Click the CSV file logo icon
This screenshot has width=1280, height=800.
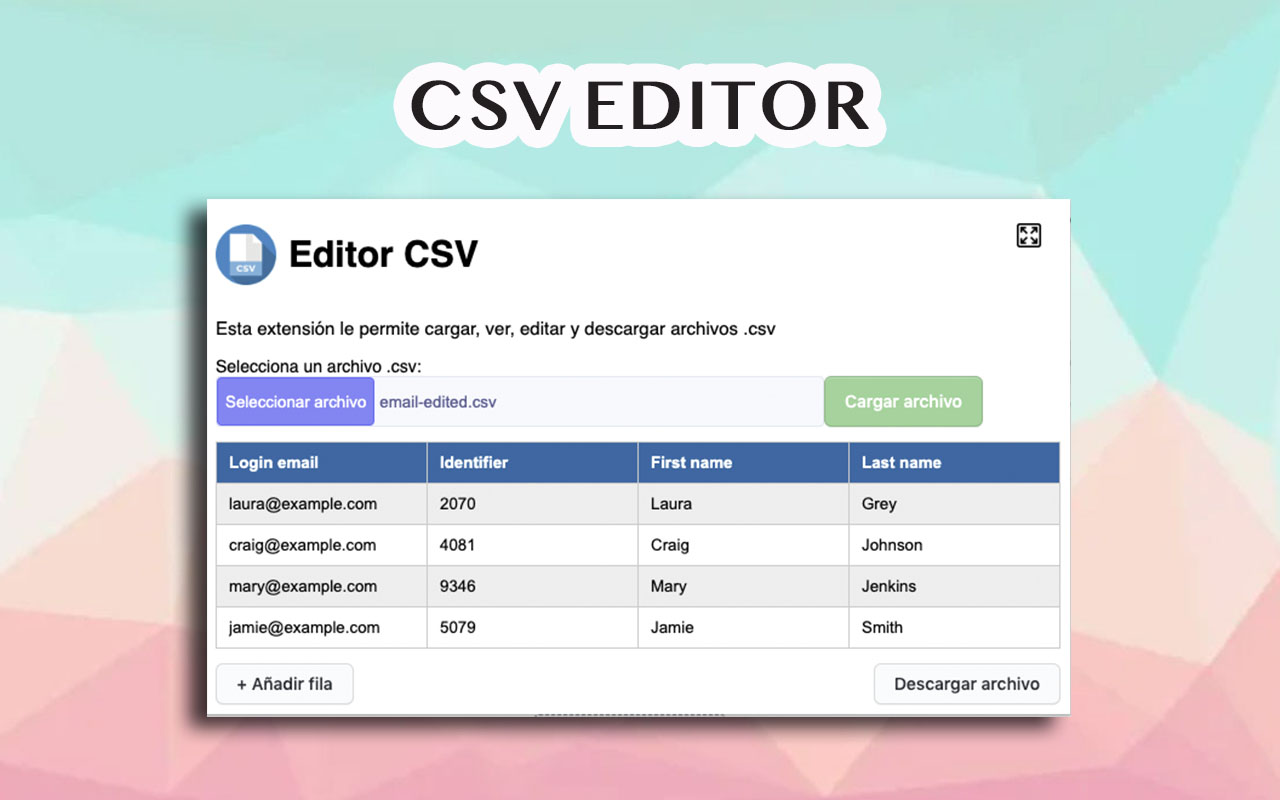point(246,254)
